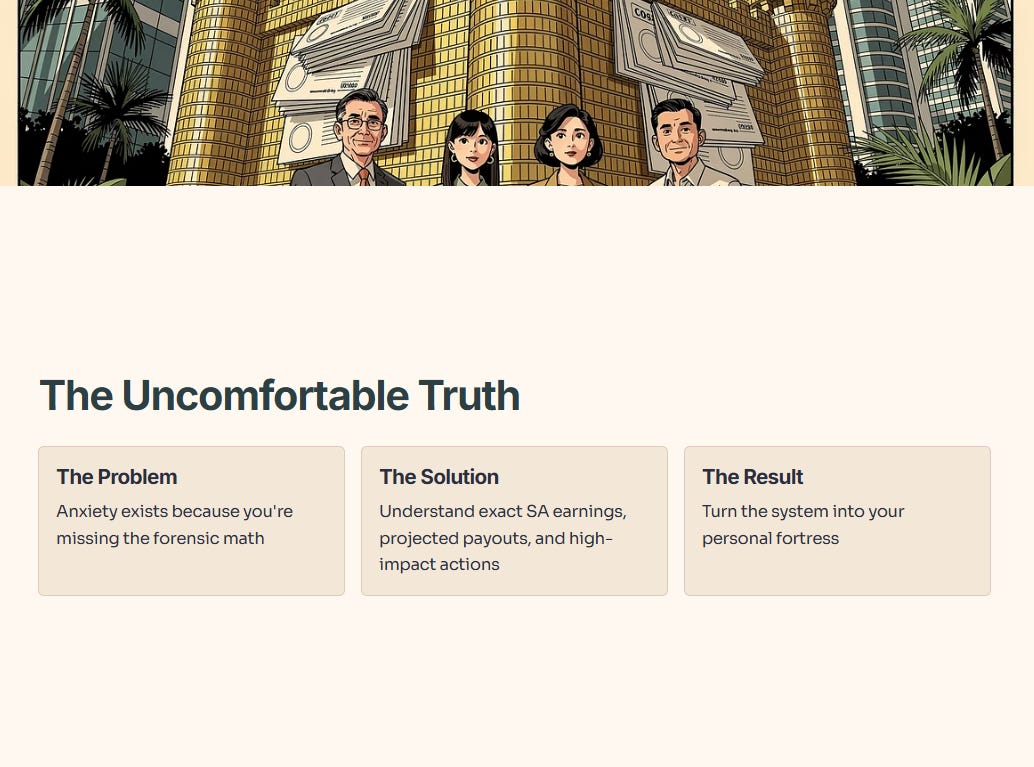Open "The Problem" card title

pyautogui.click(x=117, y=477)
